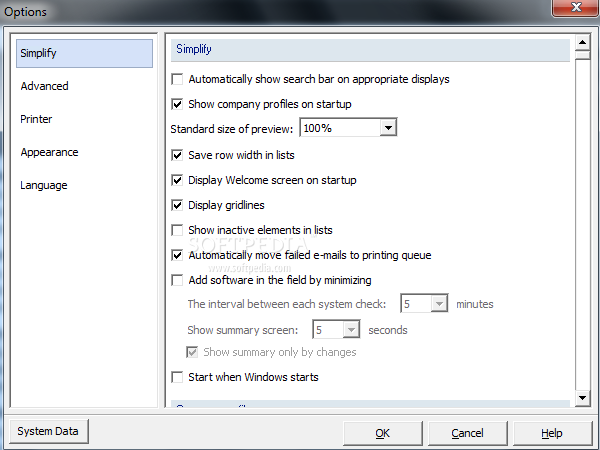The image size is (600, 450).
Task: Open system check interval minutes dropdown
Action: pyautogui.click(x=439, y=304)
